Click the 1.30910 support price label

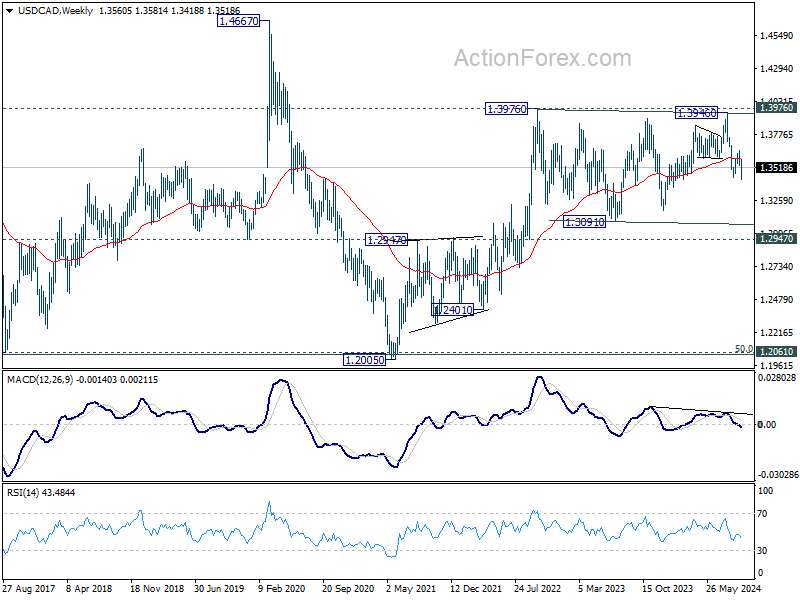point(584,221)
